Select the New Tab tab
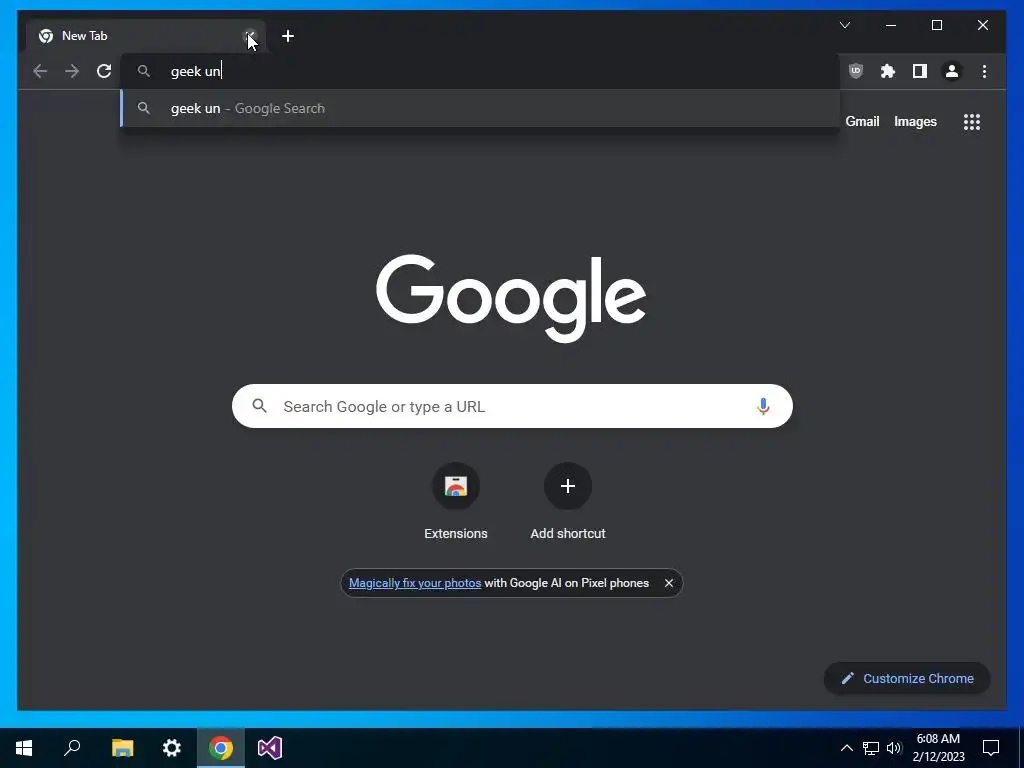The height and width of the screenshot is (768, 1024). [147, 36]
